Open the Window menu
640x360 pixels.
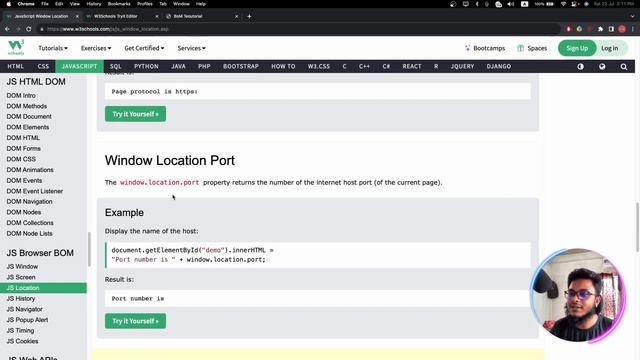(181, 4)
